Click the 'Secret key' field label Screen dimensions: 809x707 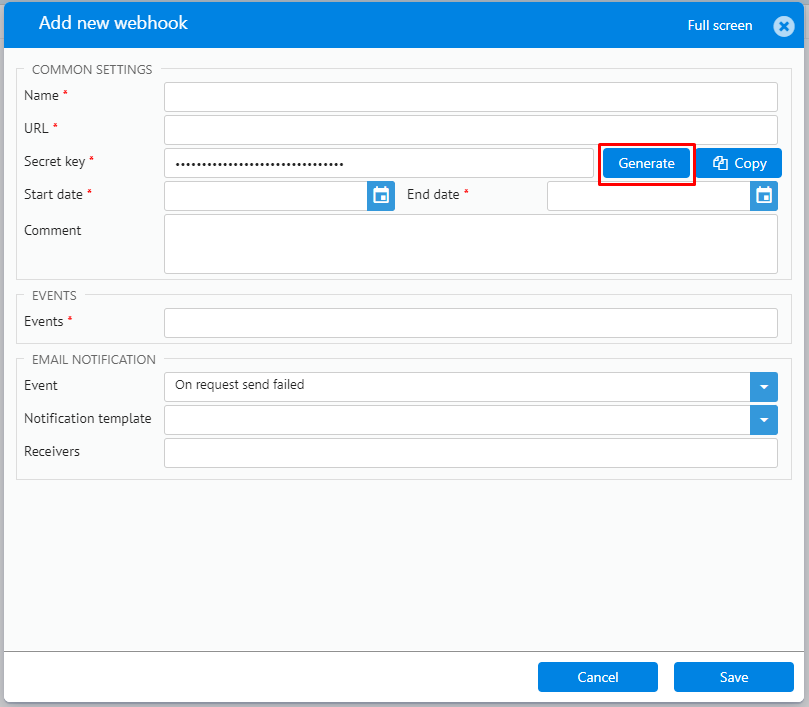pyautogui.click(x=54, y=162)
